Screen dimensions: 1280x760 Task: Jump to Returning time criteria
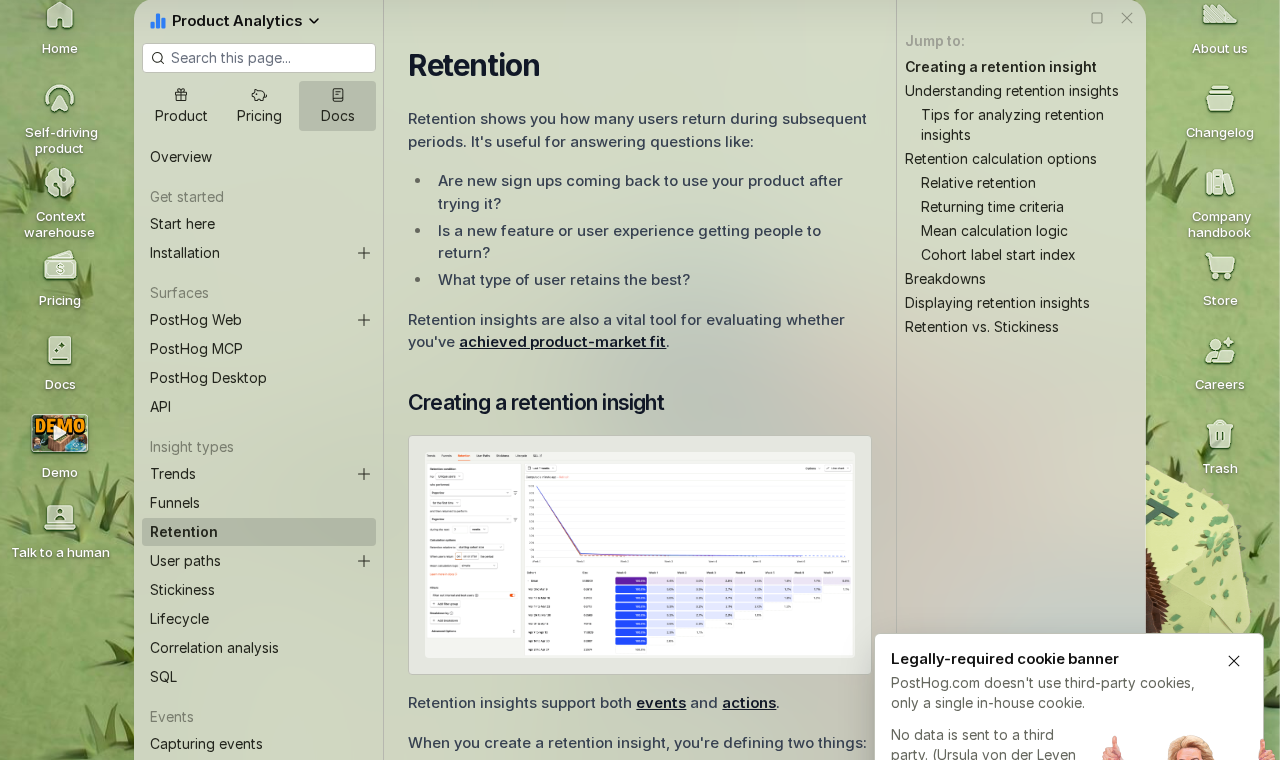(992, 207)
